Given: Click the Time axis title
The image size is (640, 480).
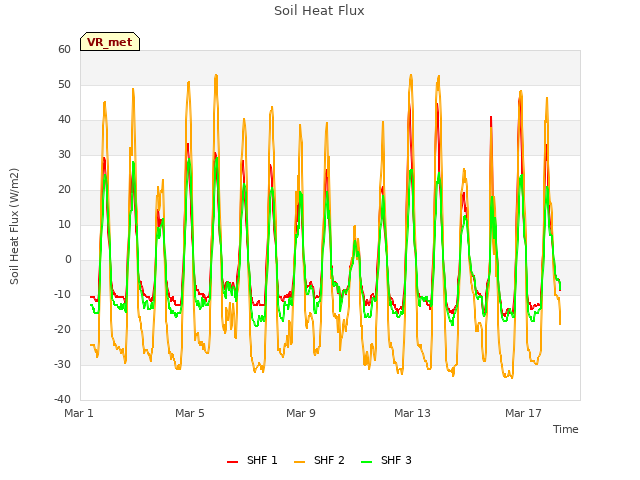Looking at the screenshot, I should pos(566,429).
